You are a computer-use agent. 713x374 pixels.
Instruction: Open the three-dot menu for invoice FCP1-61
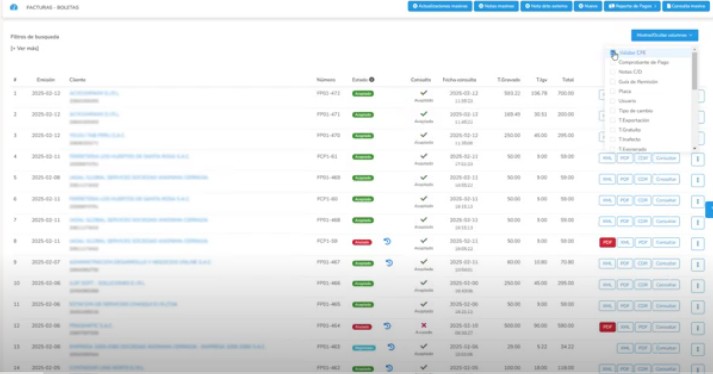coord(698,159)
